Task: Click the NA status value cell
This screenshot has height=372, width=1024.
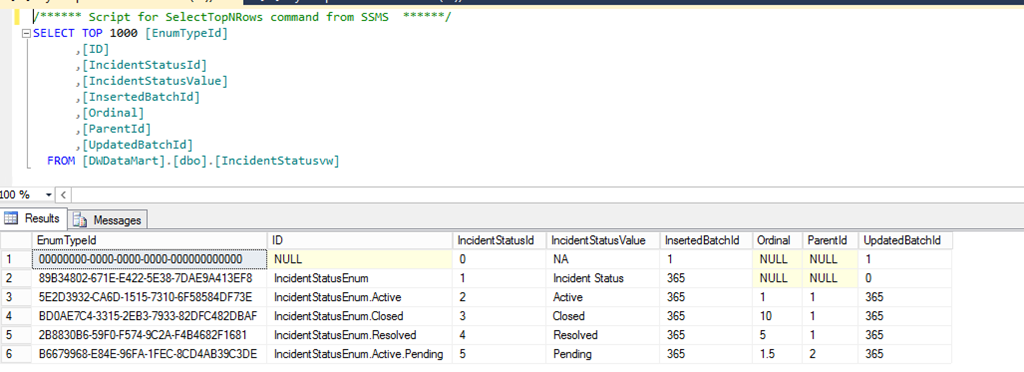Action: tap(603, 259)
